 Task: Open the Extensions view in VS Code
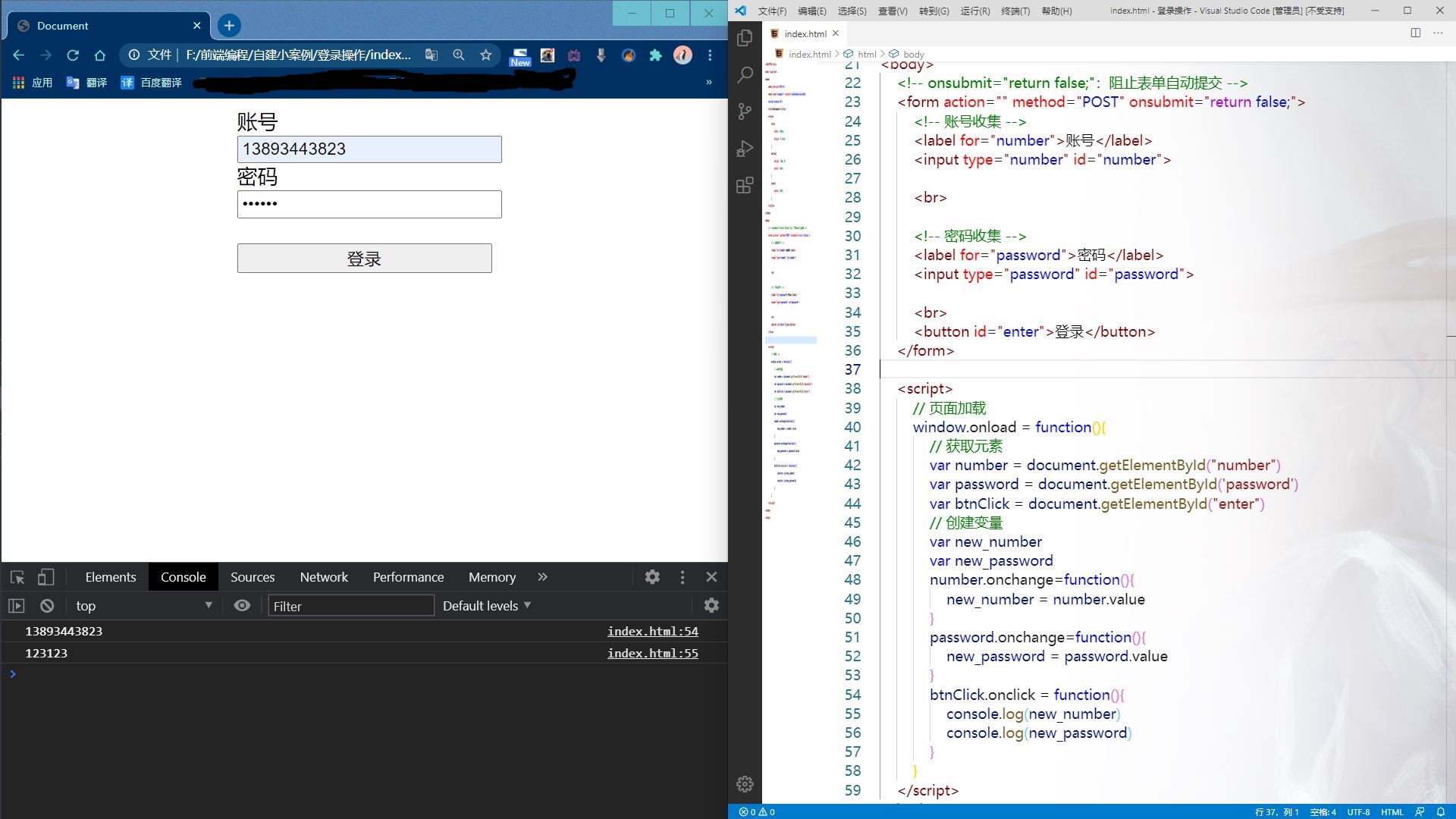(745, 185)
